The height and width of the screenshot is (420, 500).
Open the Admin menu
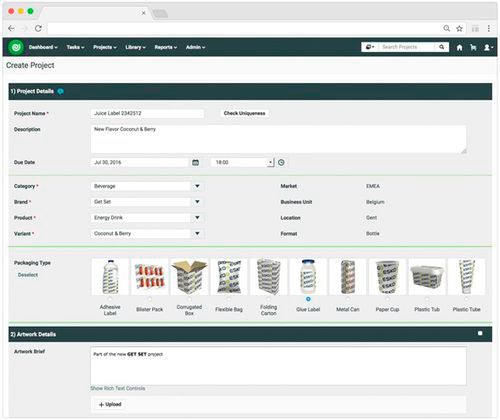coord(195,47)
